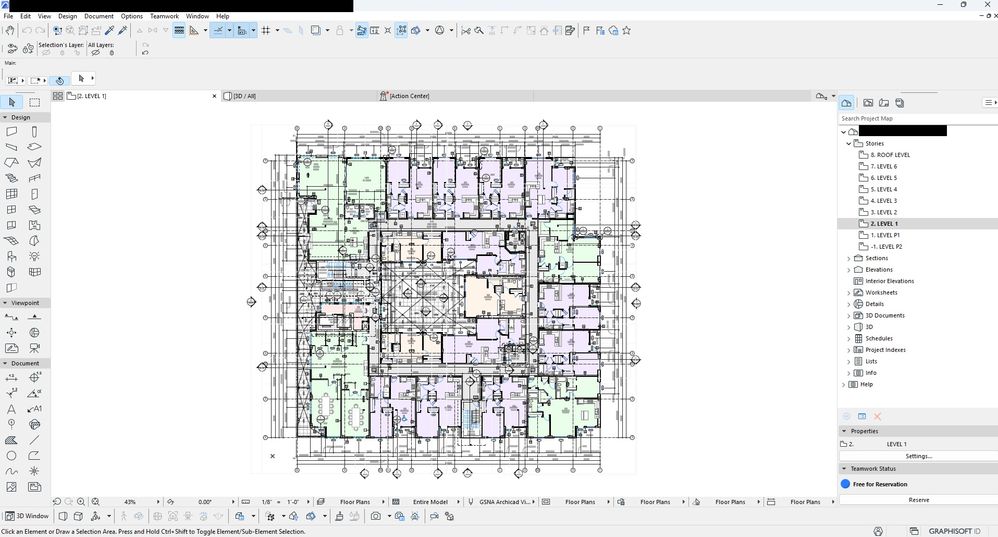Screen dimensions: 998x537
Task: Select the Wall tool in Design toolbox
Action: pos(11,131)
